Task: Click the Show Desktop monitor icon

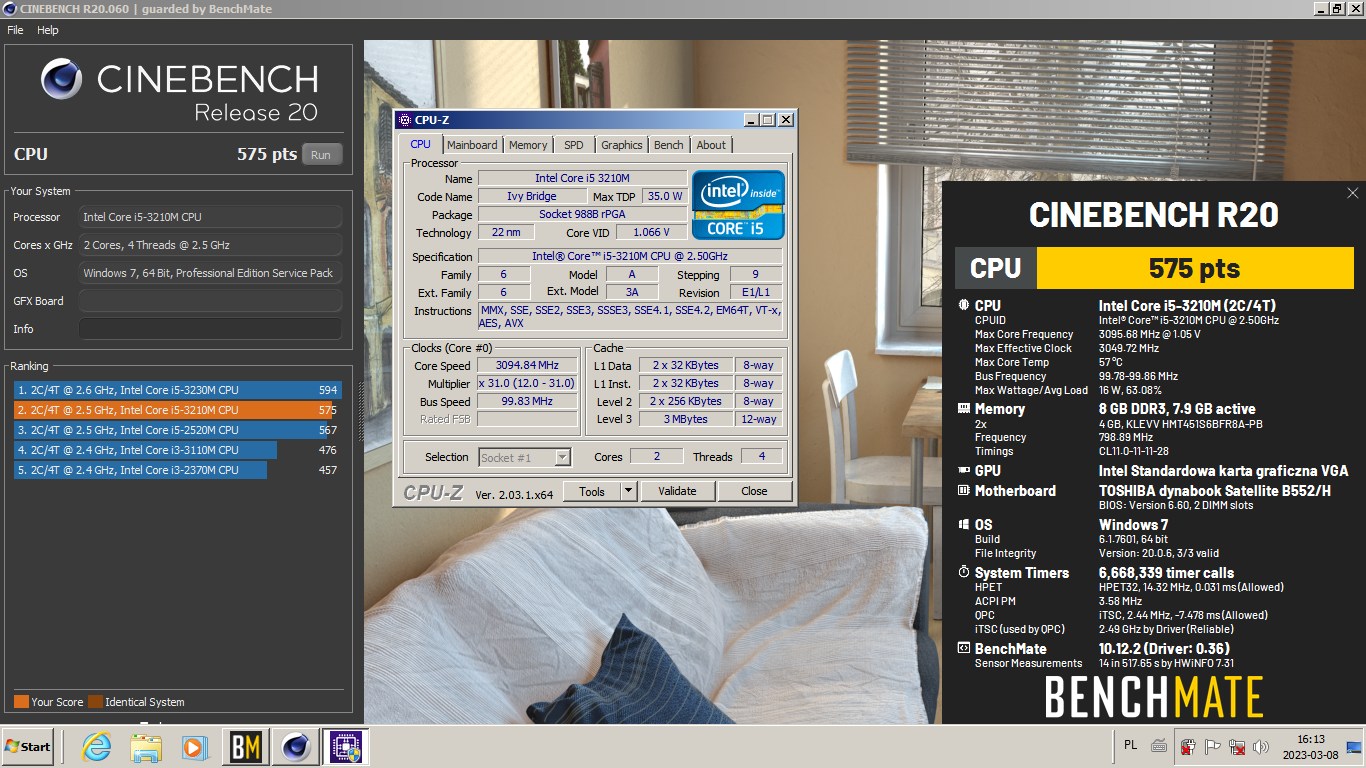Action: (1354, 746)
